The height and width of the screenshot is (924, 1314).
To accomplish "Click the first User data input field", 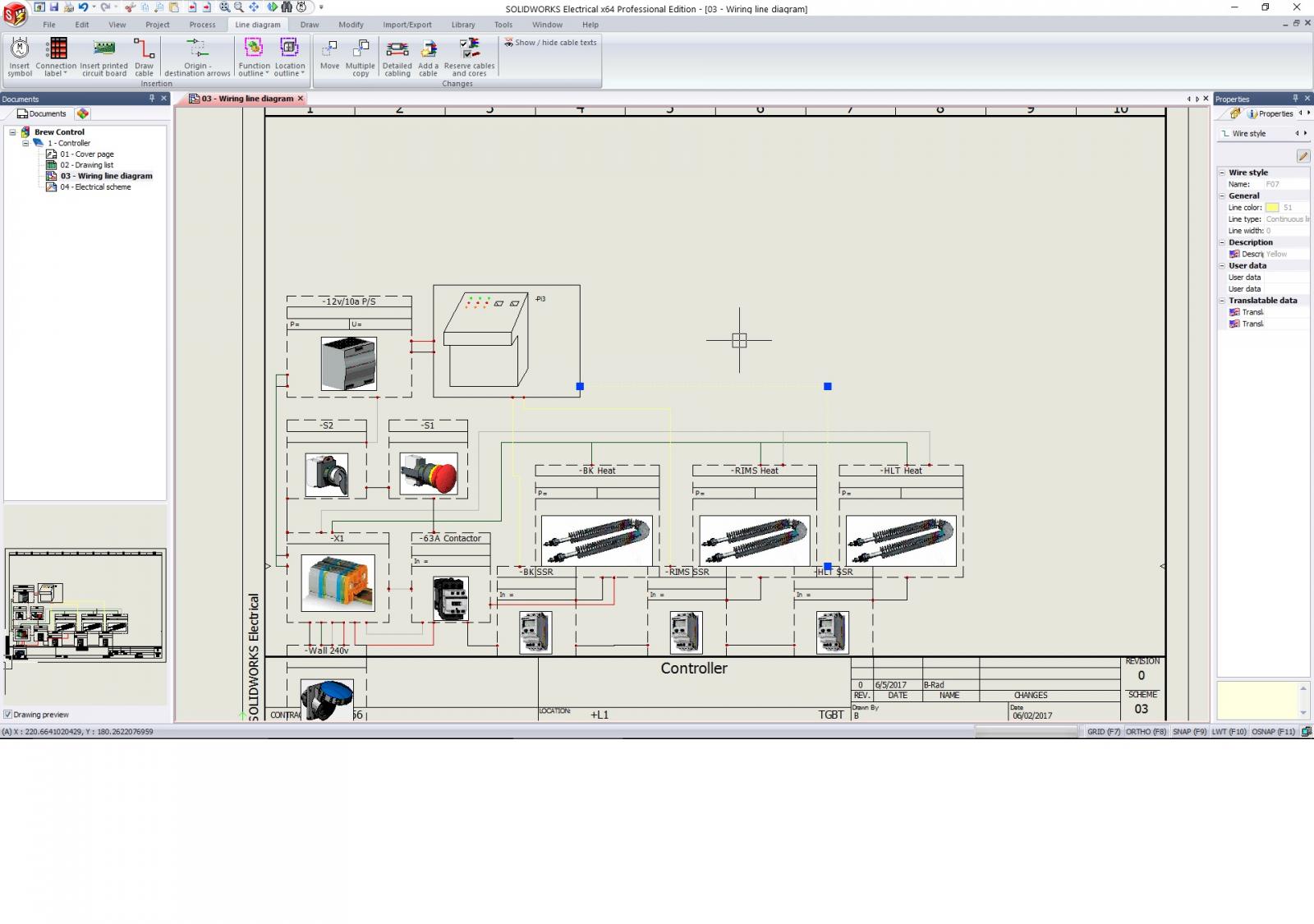I will coord(1286,278).
